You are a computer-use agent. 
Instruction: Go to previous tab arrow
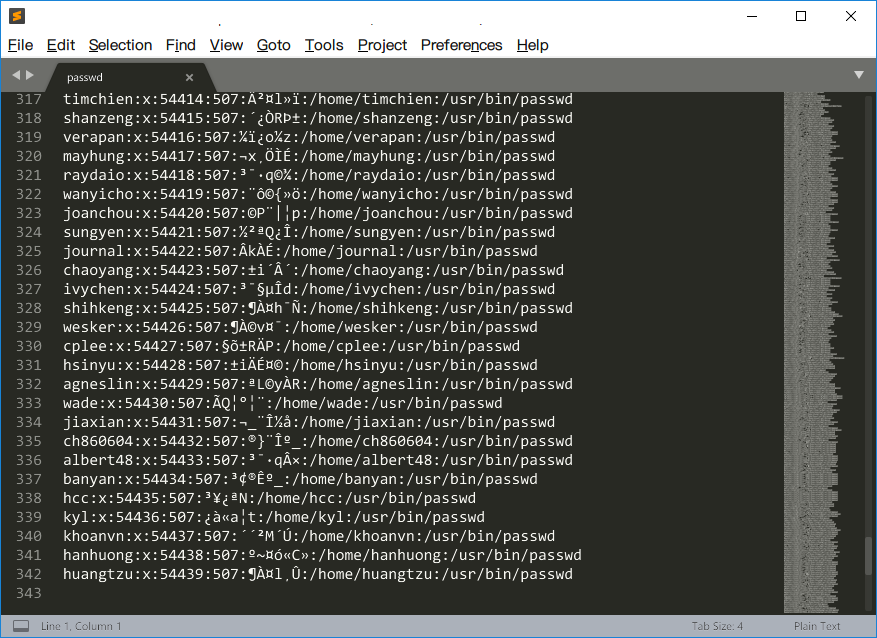[16, 75]
